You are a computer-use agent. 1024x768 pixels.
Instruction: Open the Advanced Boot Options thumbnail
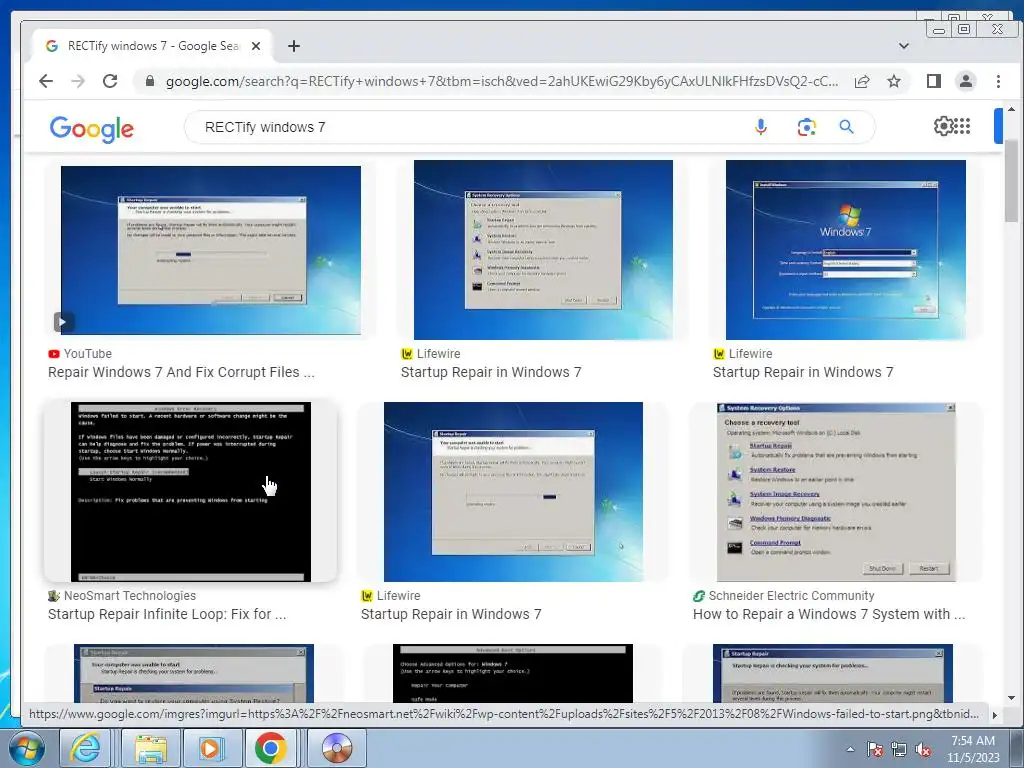coord(513,673)
